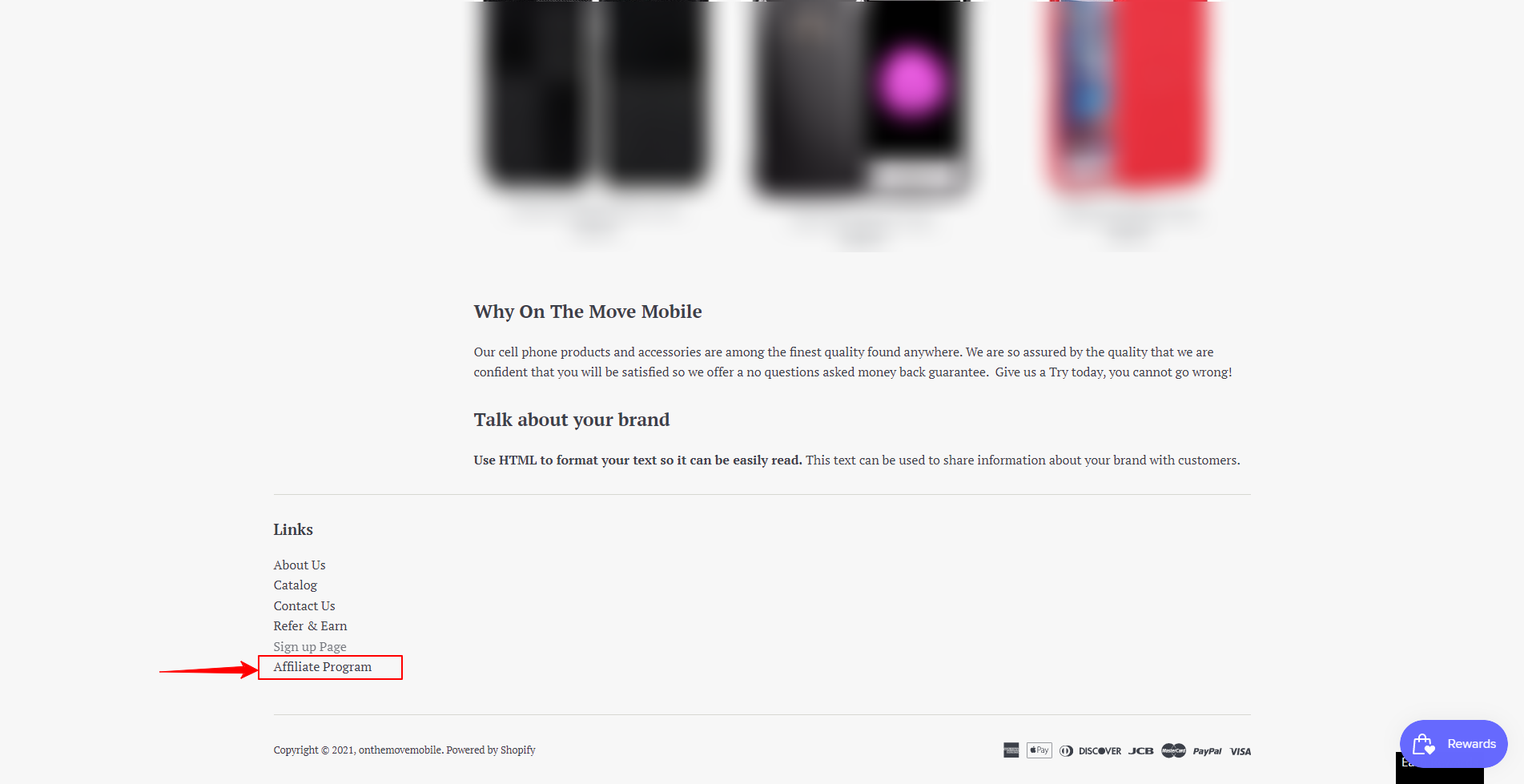The height and width of the screenshot is (784, 1524).
Task: Open the About Us footer link
Action: coord(300,565)
